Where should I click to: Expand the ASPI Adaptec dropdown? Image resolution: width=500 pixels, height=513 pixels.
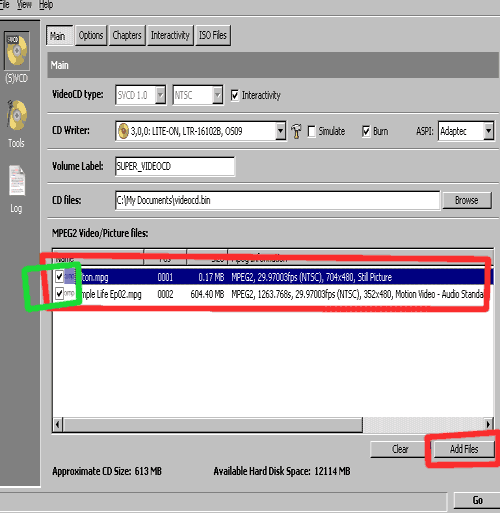(488, 131)
